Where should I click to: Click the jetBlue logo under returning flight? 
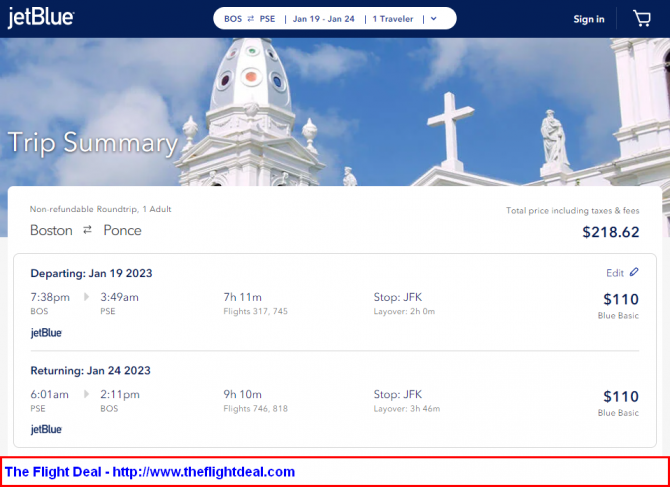point(46,429)
